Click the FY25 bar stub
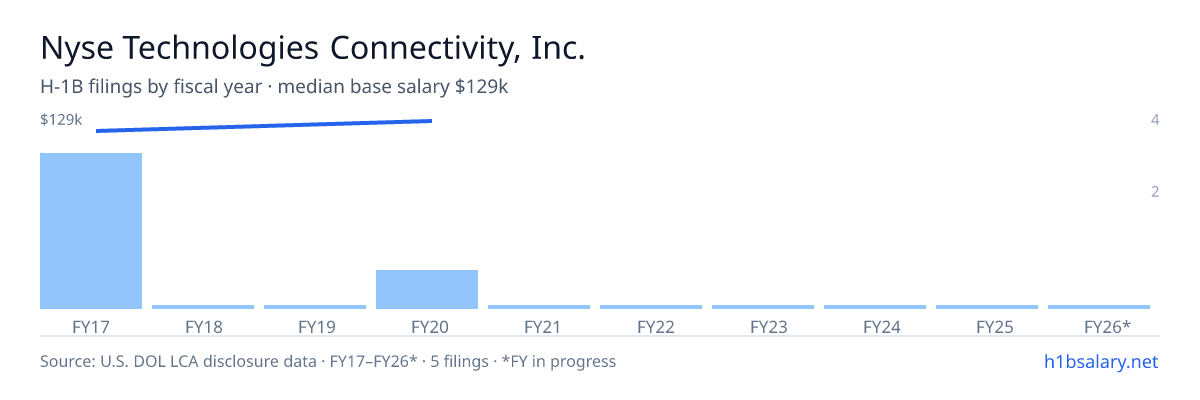1200x400 pixels. click(x=987, y=307)
